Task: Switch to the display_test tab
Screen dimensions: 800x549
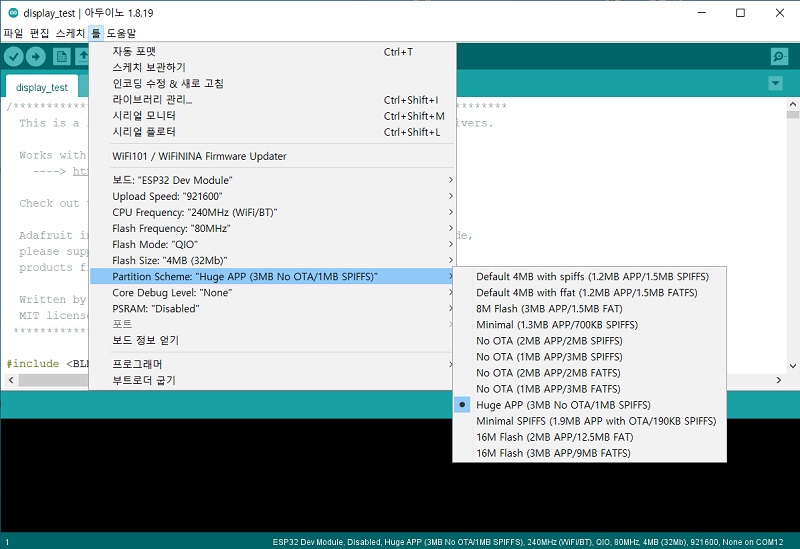Action: tap(42, 87)
